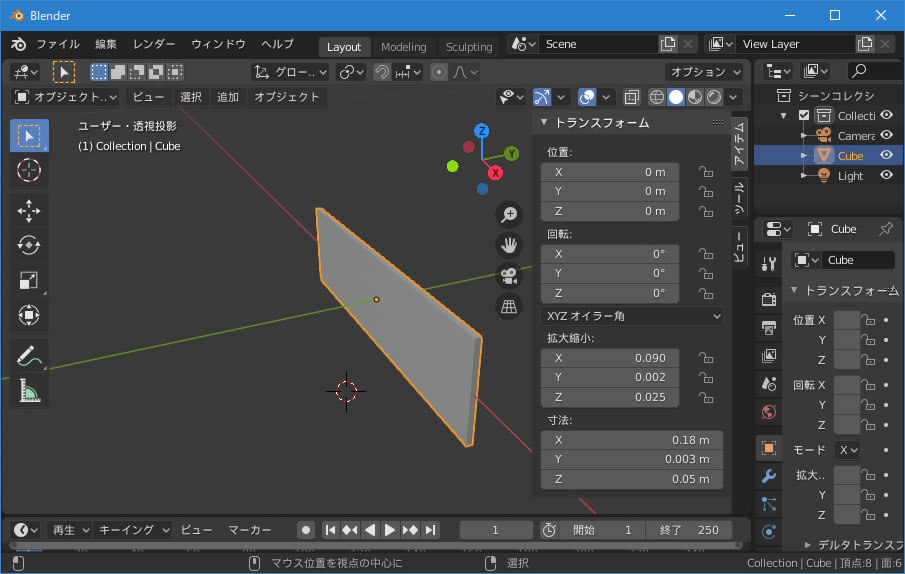Select the Measure tool

click(x=29, y=391)
